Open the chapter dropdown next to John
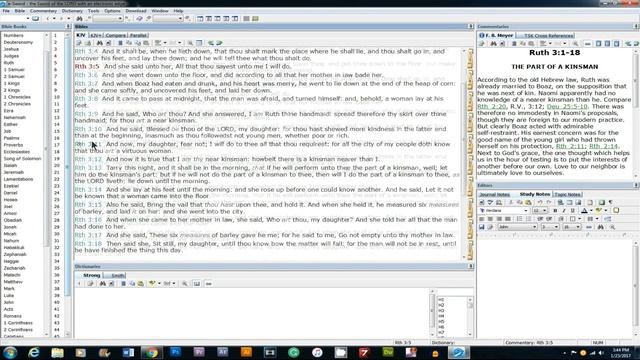The height and width of the screenshot is (360, 640). 557,227
